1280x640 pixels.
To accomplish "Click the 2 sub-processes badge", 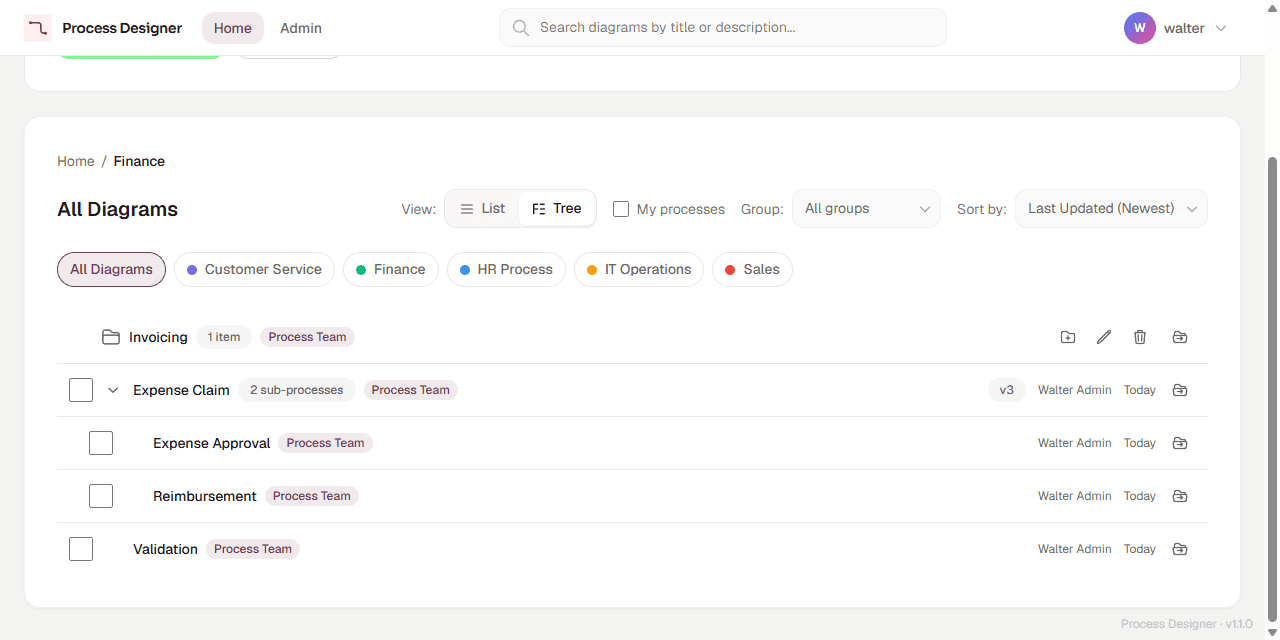I will [296, 390].
